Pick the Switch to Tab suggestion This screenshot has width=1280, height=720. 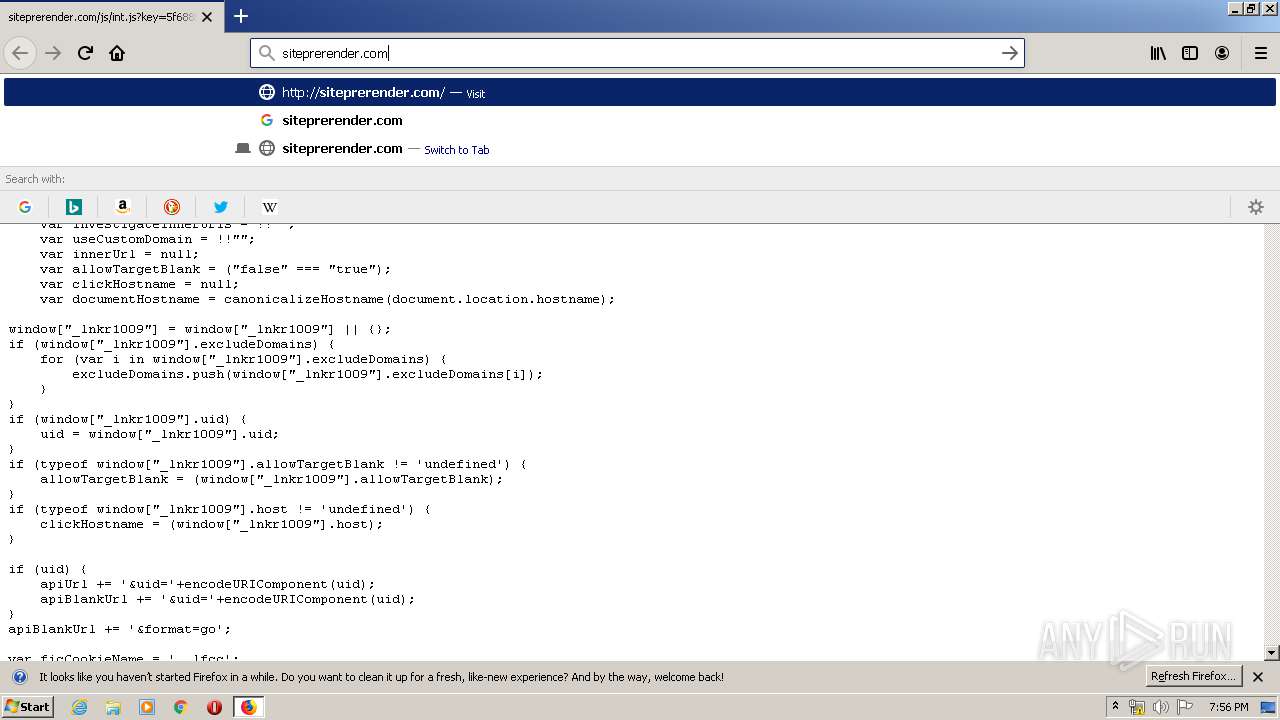(640, 148)
